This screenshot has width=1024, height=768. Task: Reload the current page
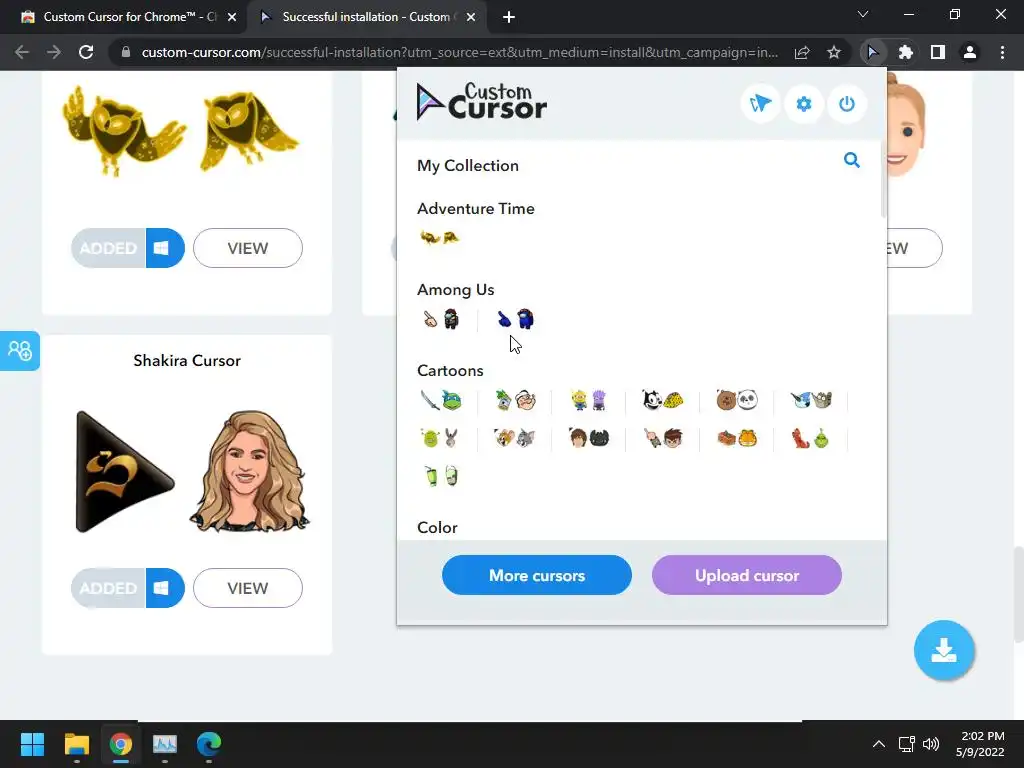click(x=86, y=52)
